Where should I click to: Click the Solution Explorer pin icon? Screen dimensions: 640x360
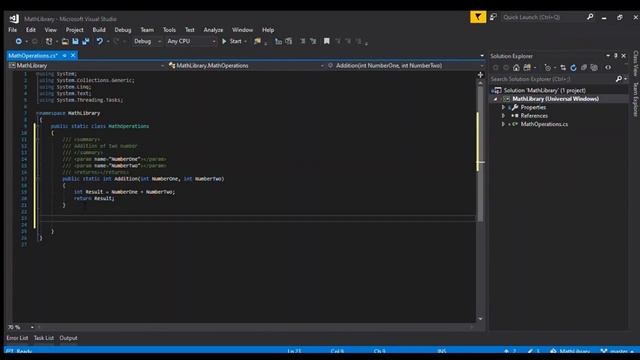[x=616, y=56]
